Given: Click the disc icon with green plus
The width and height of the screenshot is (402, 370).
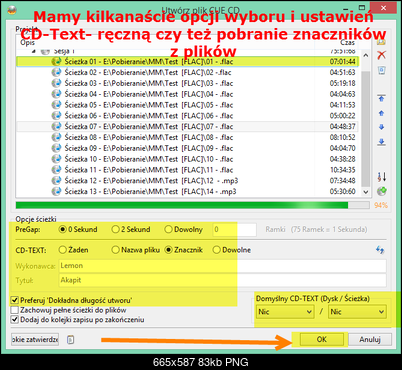Looking at the screenshot, I should coord(382,191).
